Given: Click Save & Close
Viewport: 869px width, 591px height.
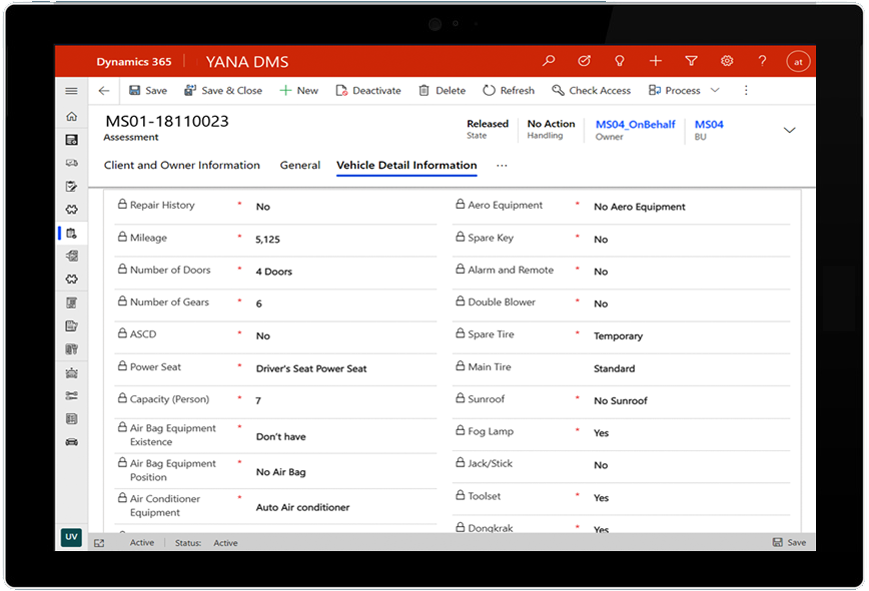Looking at the screenshot, I should (x=223, y=90).
